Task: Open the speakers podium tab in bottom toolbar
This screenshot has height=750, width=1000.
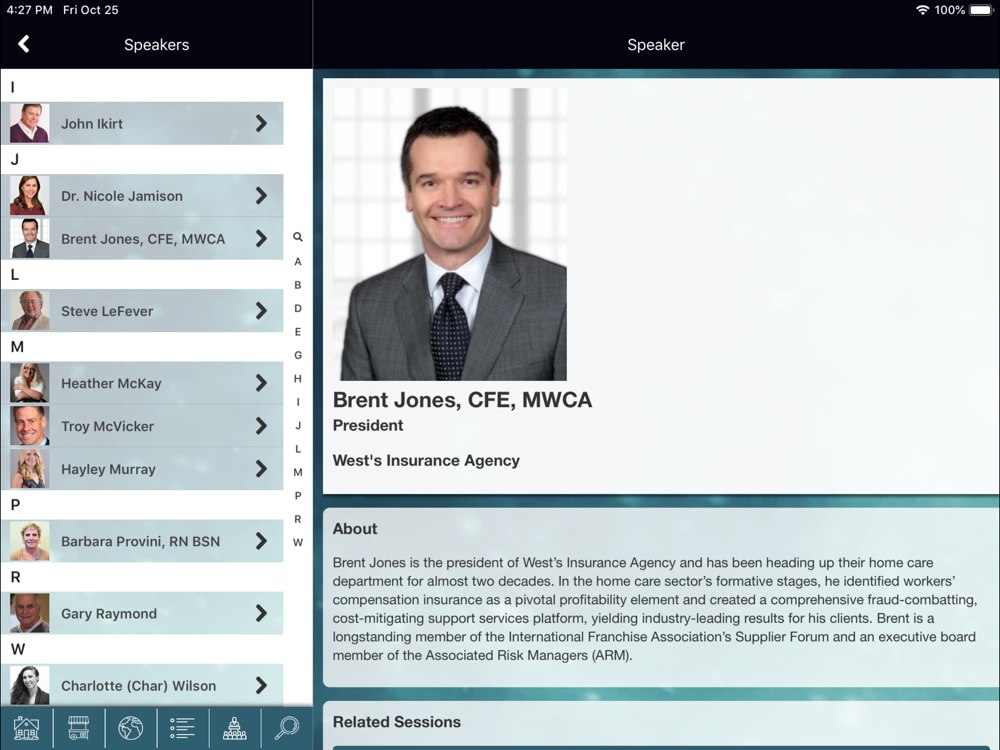Action: tap(235, 728)
